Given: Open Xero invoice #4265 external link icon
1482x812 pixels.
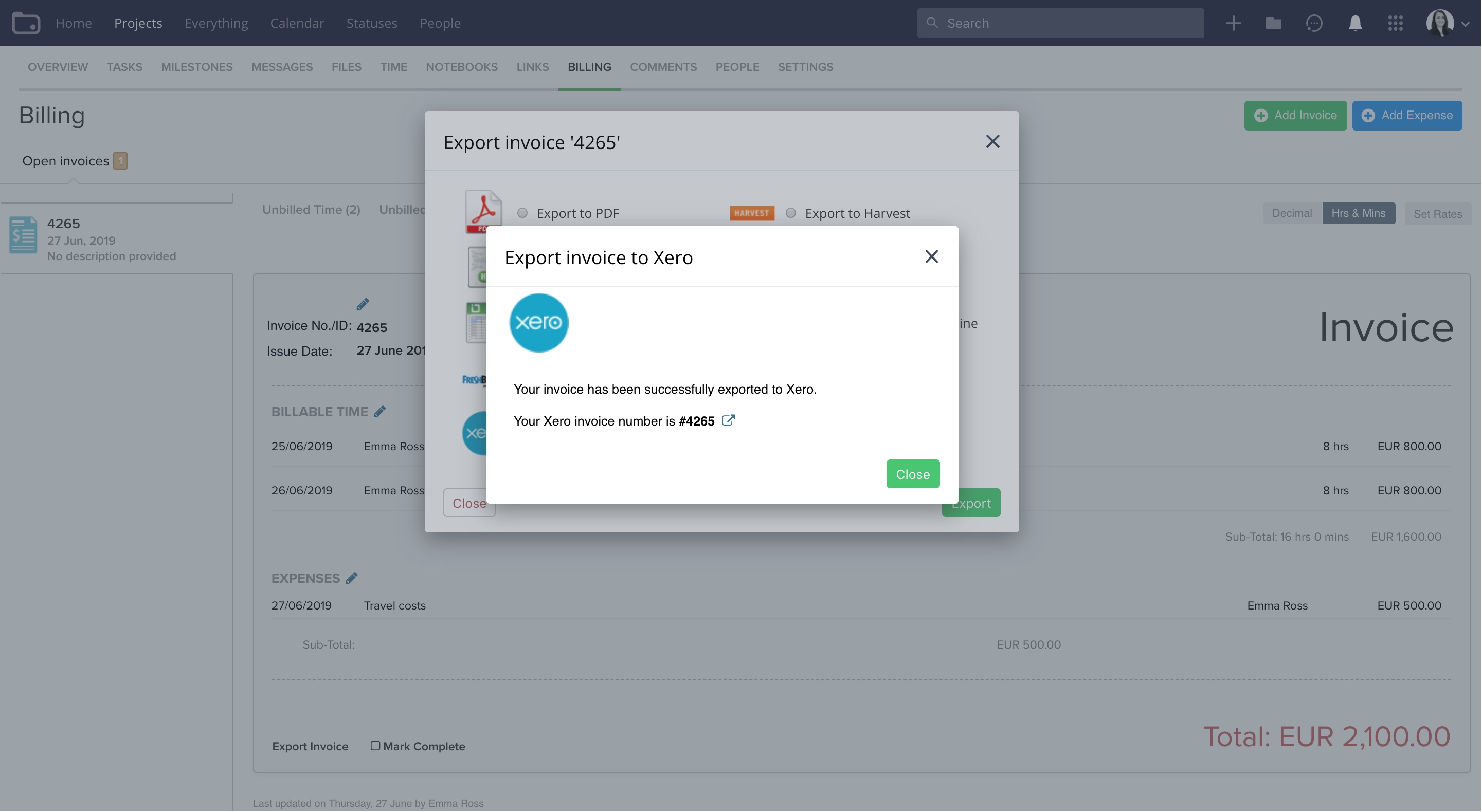Looking at the screenshot, I should point(728,420).
